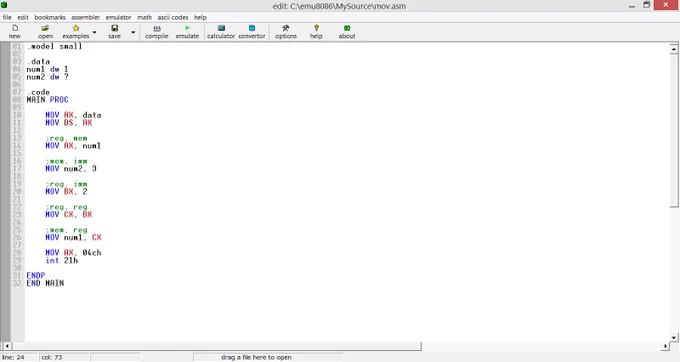Run the emulate play icon

(187, 32)
